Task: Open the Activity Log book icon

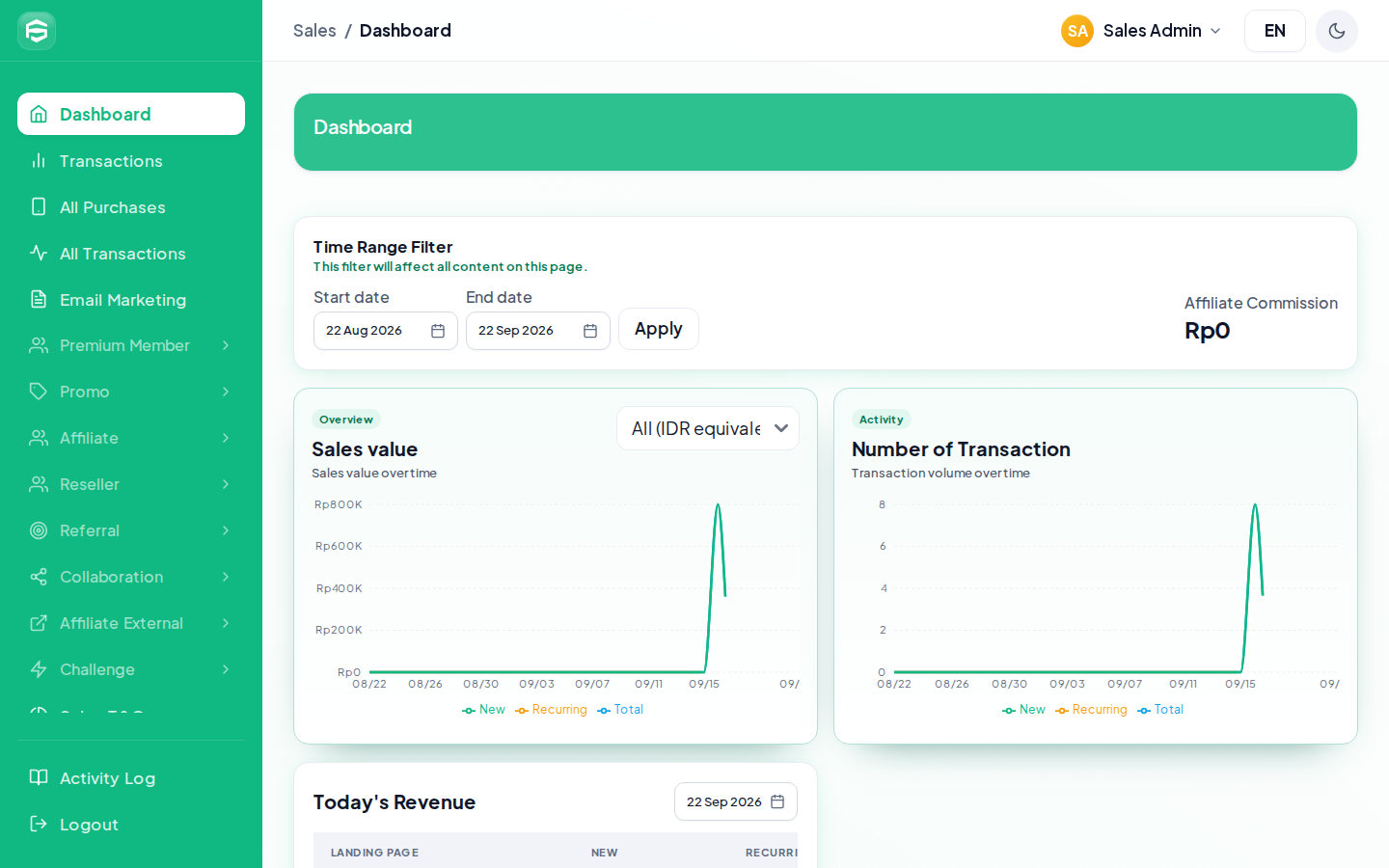Action: coord(39,777)
